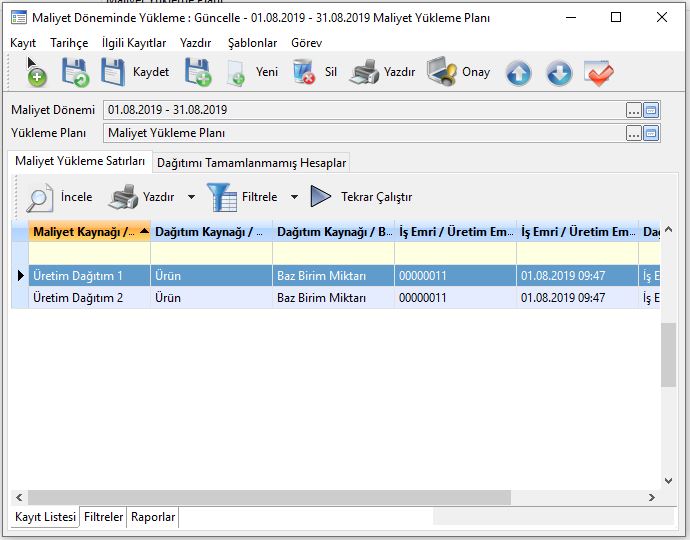Select the Üretim Dağıtım 2 row
This screenshot has width=690, height=540.
click(90, 298)
